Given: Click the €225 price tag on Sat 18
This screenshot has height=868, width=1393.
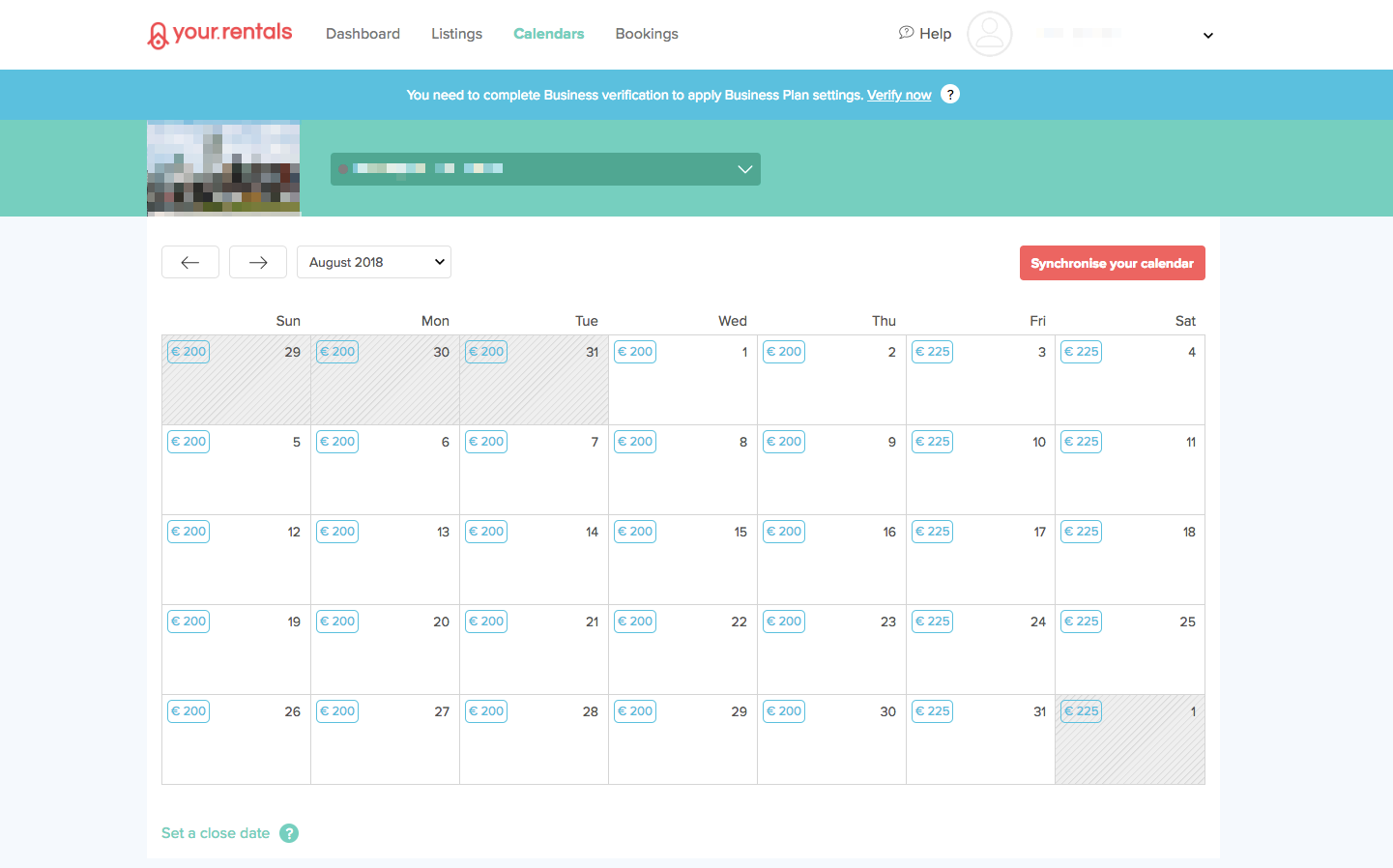Looking at the screenshot, I should pyautogui.click(x=1082, y=532).
